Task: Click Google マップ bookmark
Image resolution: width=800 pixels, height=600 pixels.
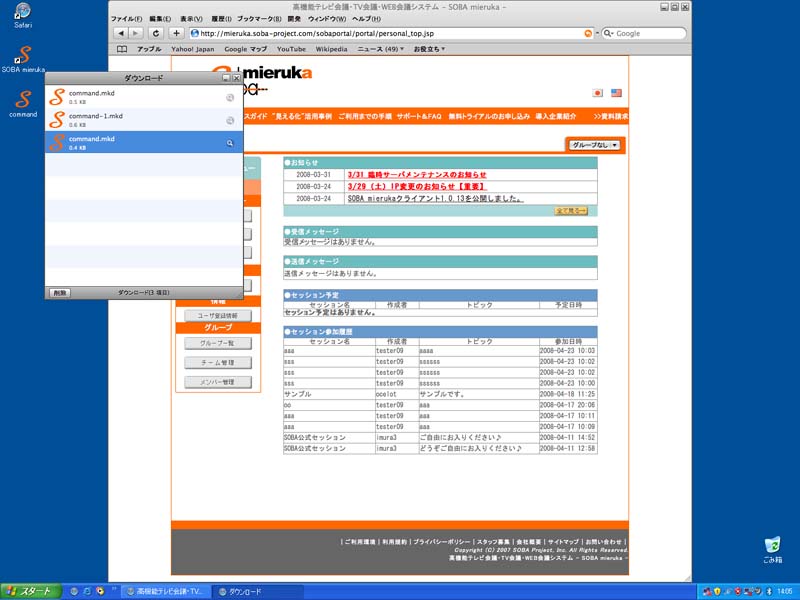Action: [x=245, y=49]
